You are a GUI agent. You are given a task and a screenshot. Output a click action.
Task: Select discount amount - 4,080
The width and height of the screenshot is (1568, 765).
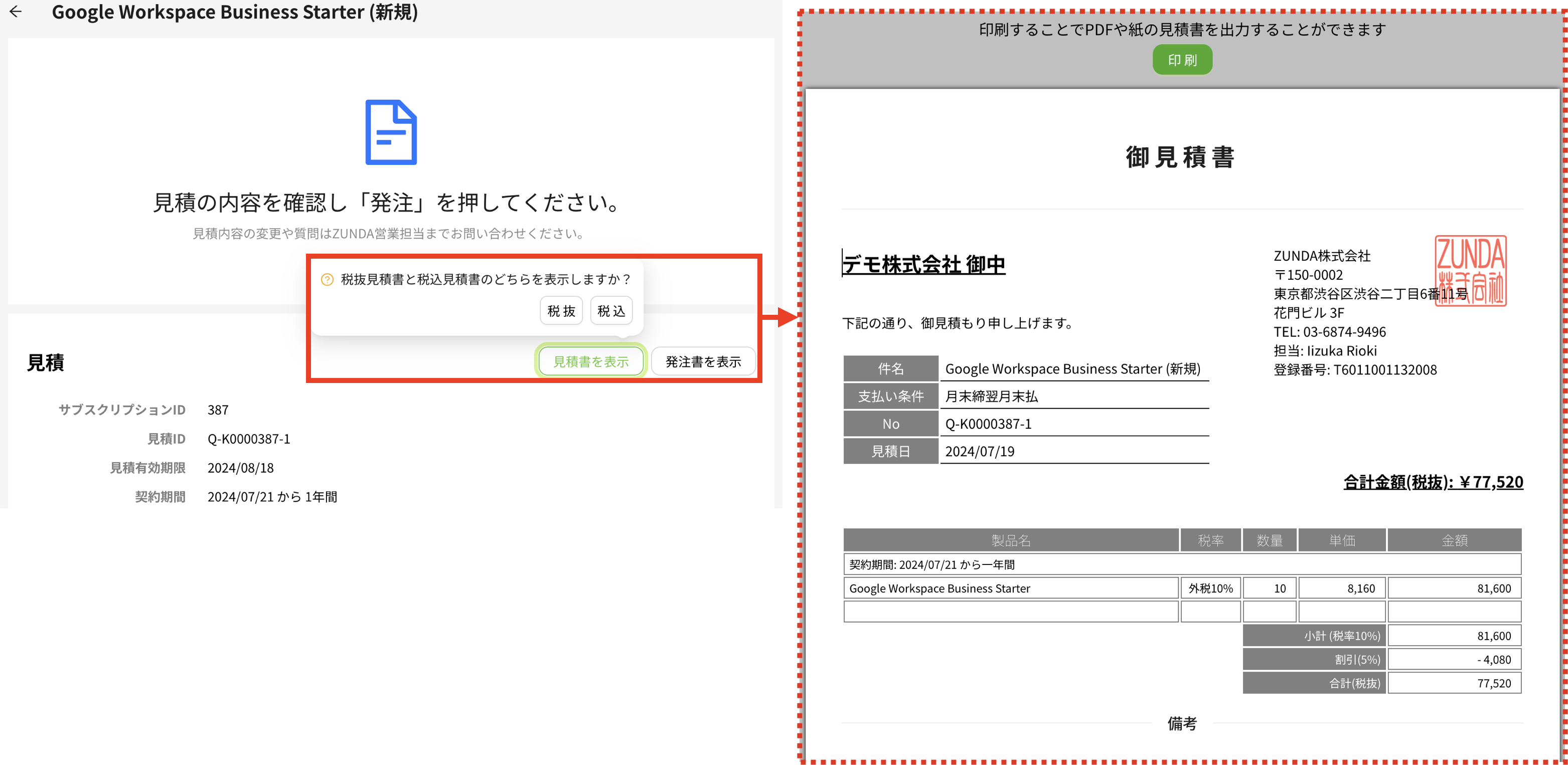[1454, 659]
